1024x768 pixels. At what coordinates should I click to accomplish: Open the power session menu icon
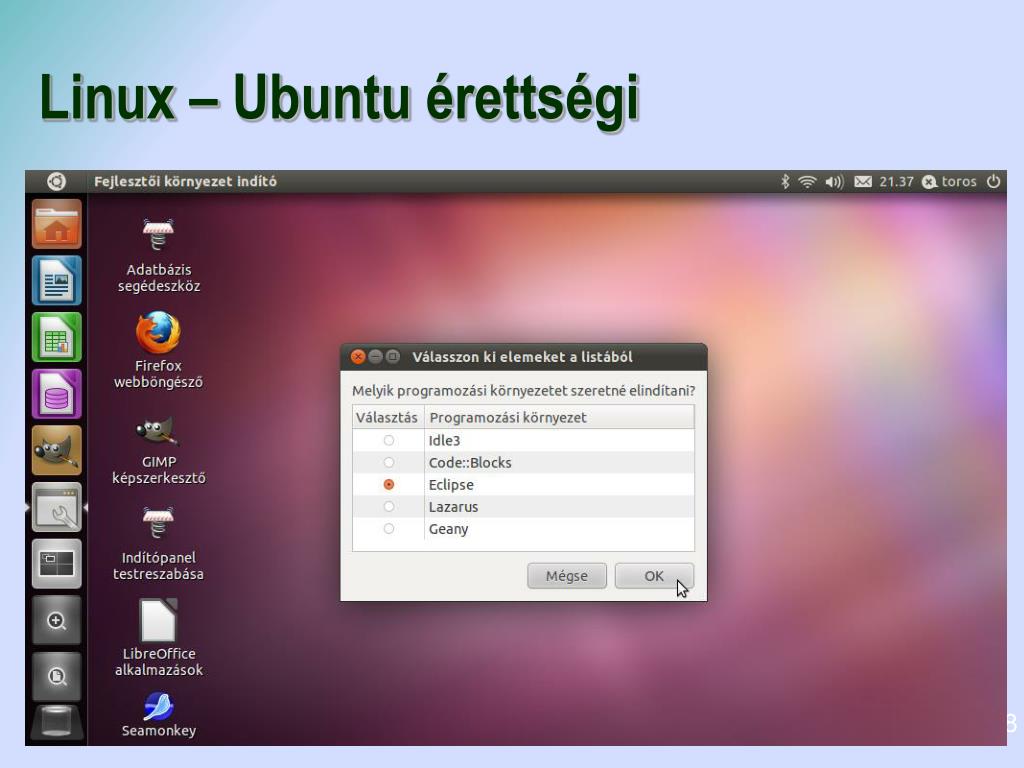(x=993, y=181)
